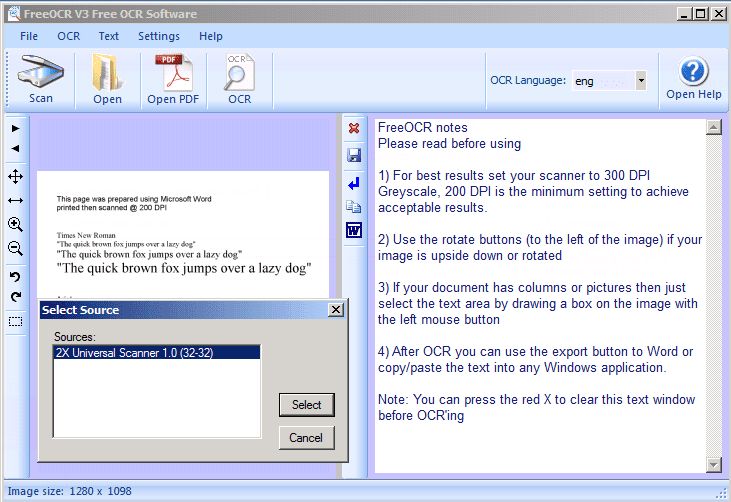The image size is (731, 502).
Task: Click the Open Help question icon
Action: (693, 71)
